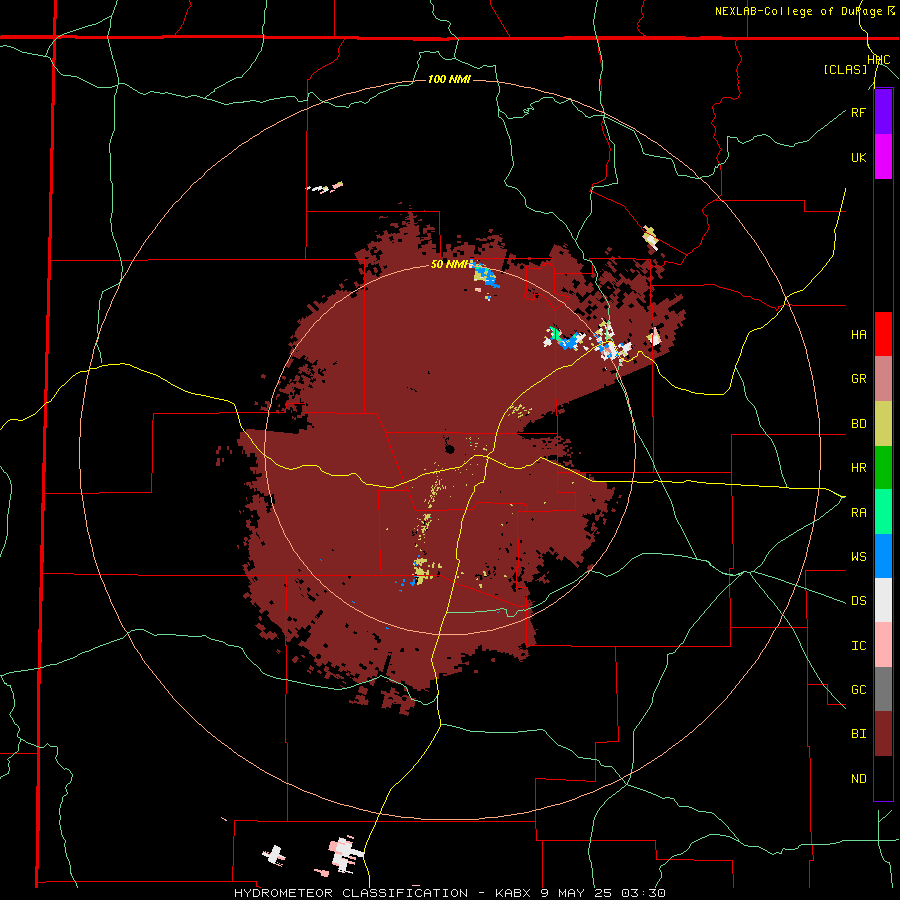Click the "NEXLAB-College of DuPage" credit text

[800, 11]
